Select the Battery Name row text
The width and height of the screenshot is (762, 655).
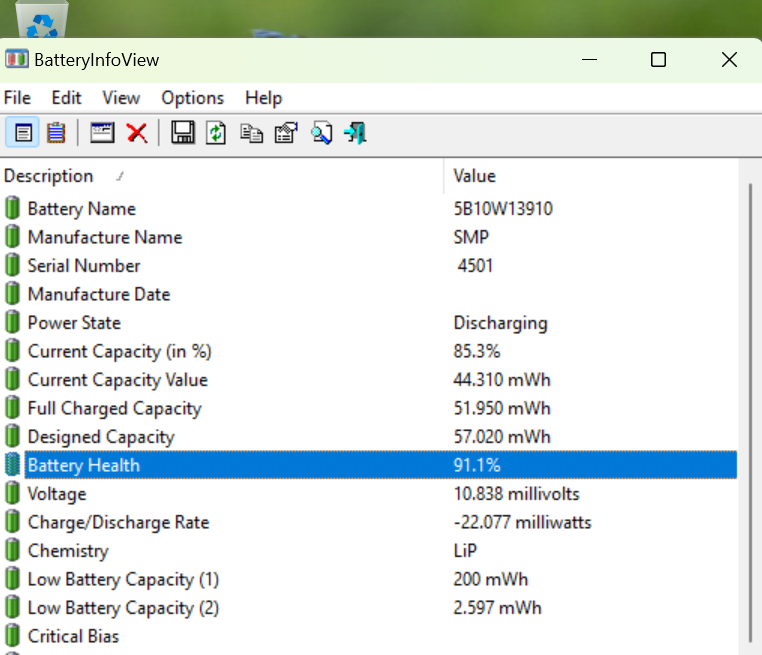point(82,209)
